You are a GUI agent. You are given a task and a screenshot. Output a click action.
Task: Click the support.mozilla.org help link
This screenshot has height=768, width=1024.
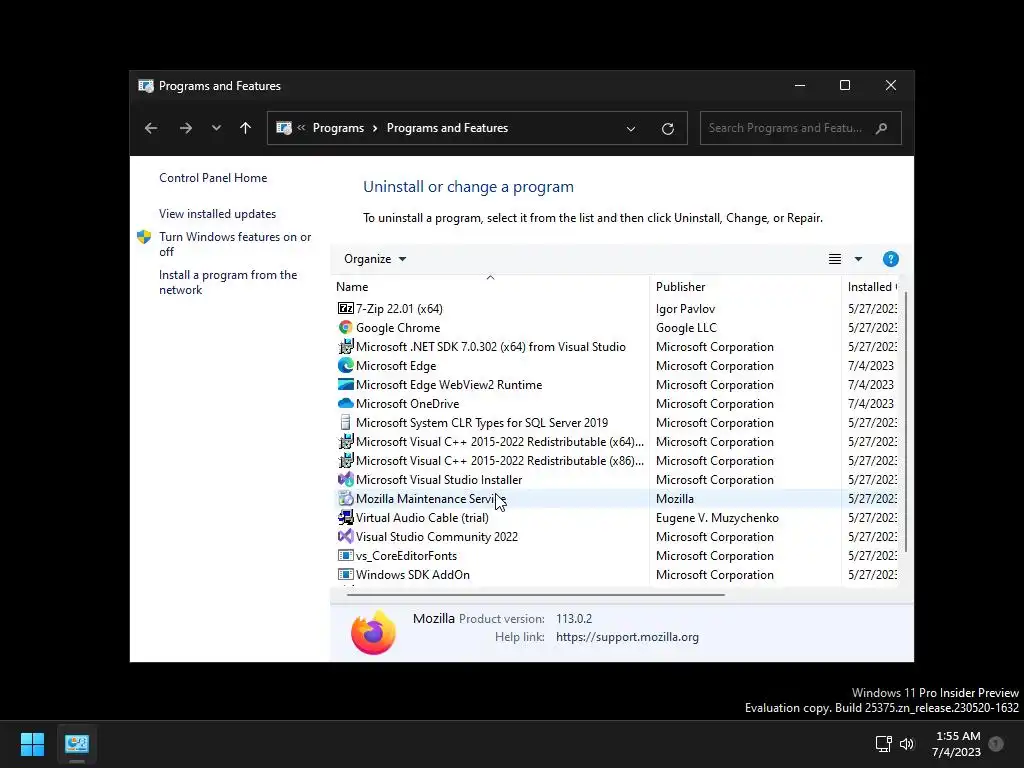pyautogui.click(x=627, y=637)
